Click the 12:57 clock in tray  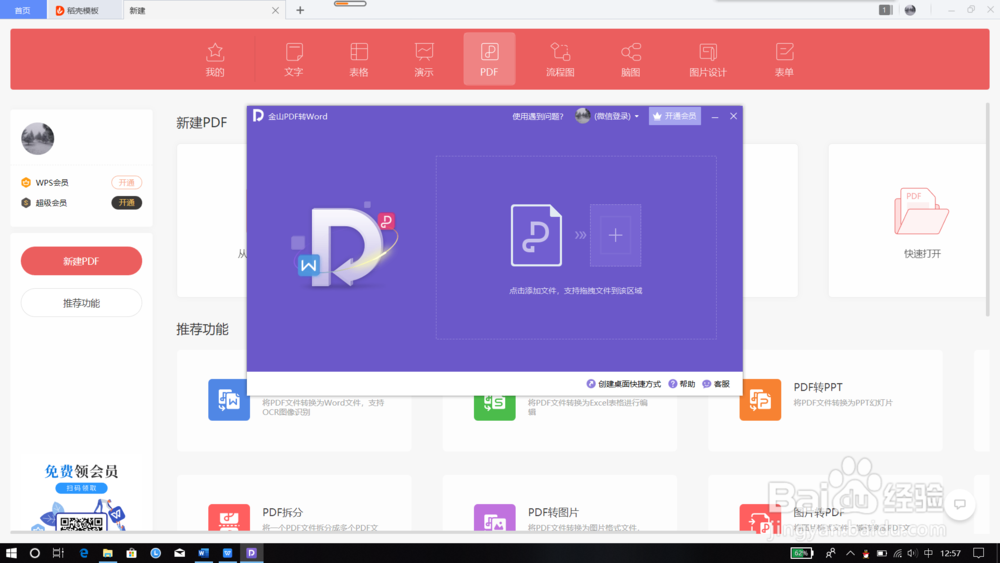950,553
